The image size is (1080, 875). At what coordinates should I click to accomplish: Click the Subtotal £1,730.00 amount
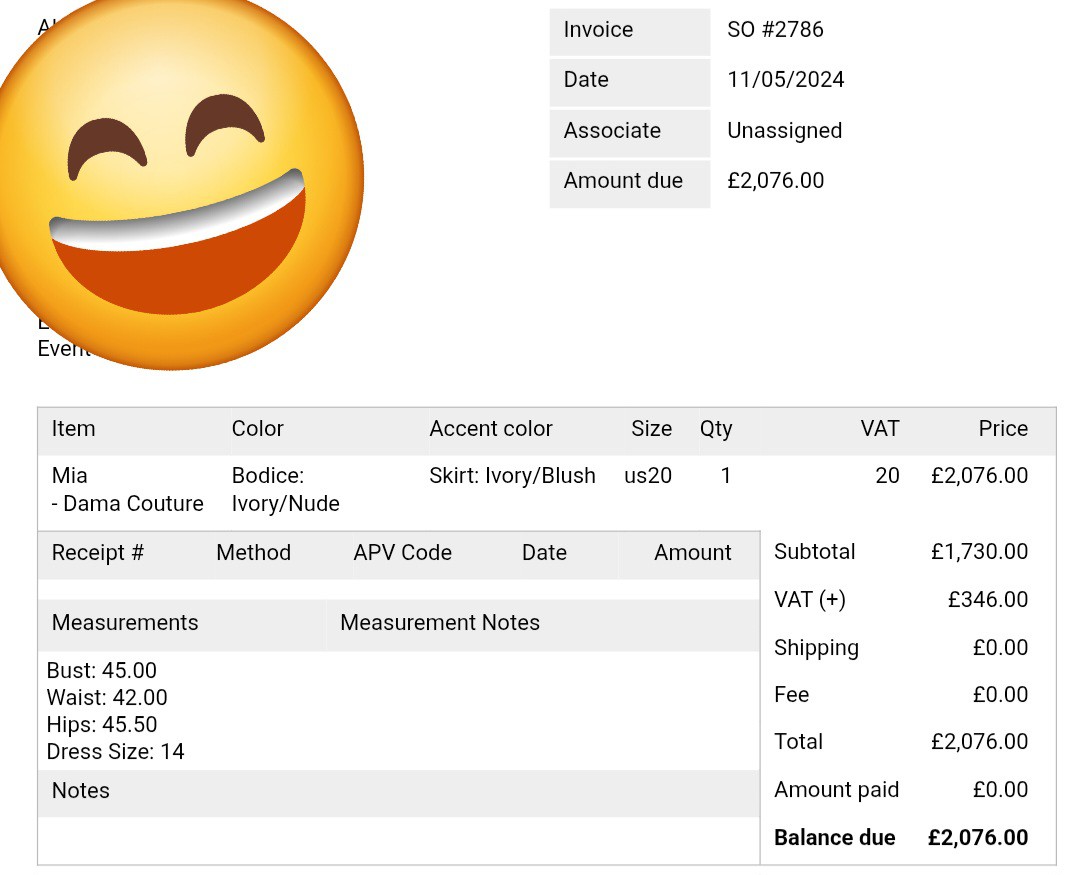tap(979, 552)
